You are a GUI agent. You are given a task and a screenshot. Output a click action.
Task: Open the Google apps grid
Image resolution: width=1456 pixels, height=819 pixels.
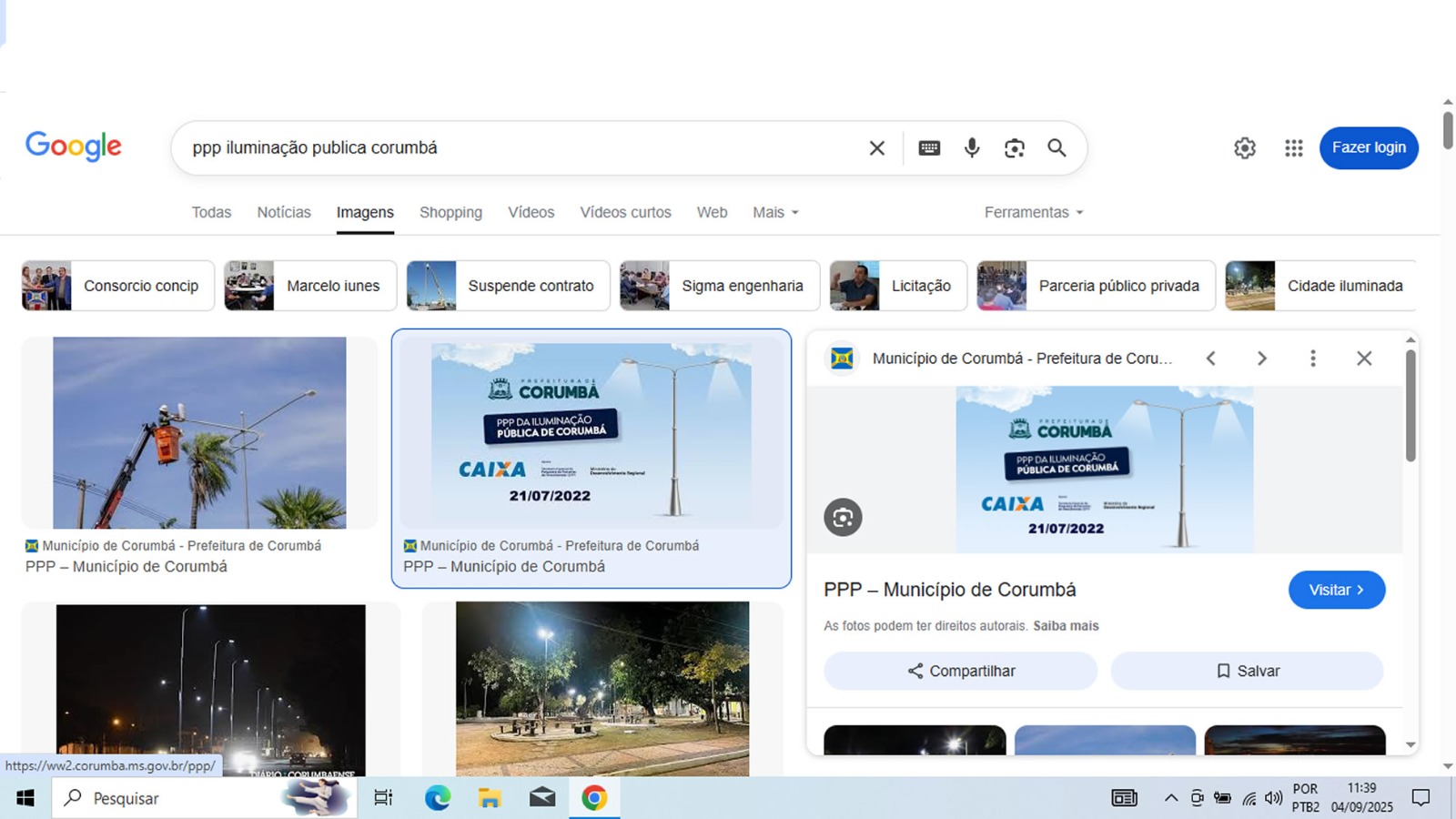click(1293, 147)
